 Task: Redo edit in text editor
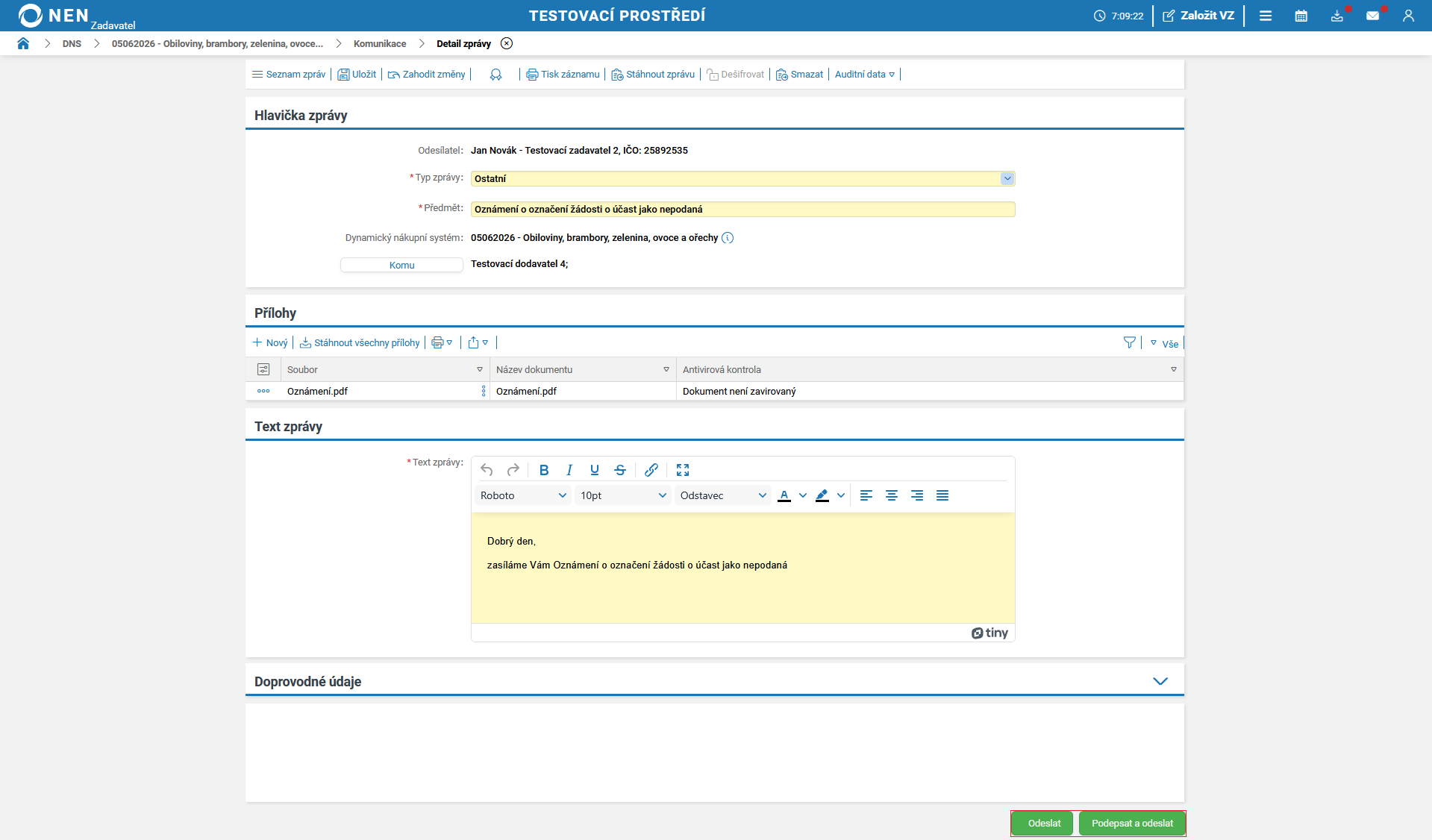click(513, 470)
